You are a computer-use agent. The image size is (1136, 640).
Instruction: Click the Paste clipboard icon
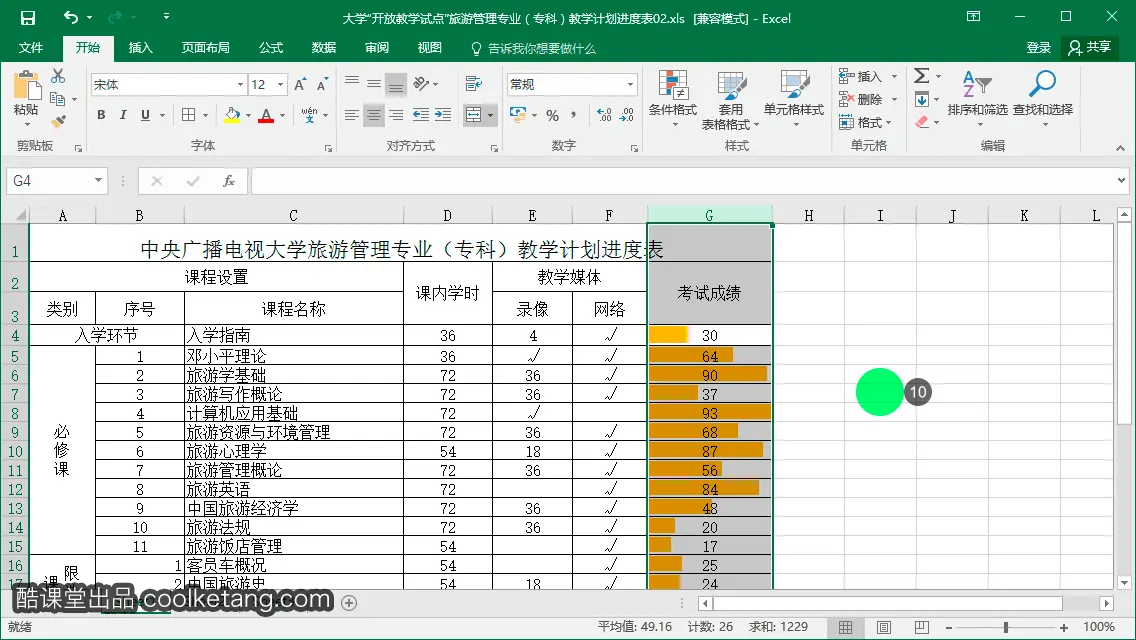(x=27, y=86)
